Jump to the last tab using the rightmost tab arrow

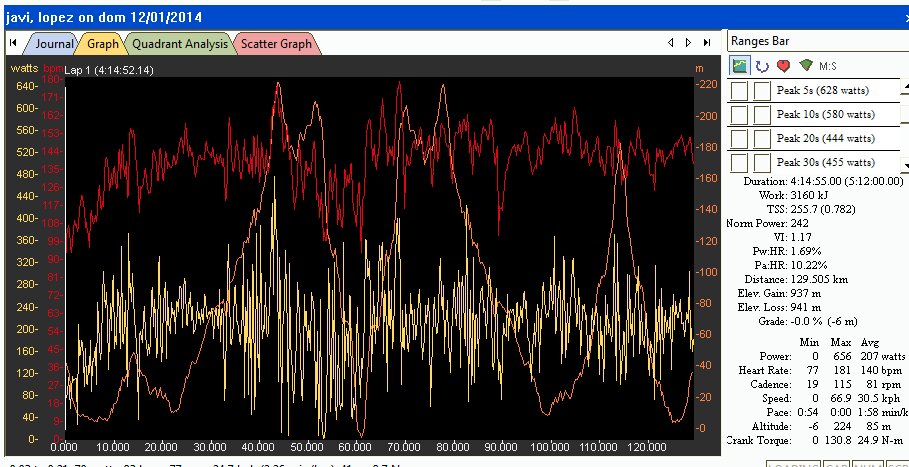click(x=707, y=43)
